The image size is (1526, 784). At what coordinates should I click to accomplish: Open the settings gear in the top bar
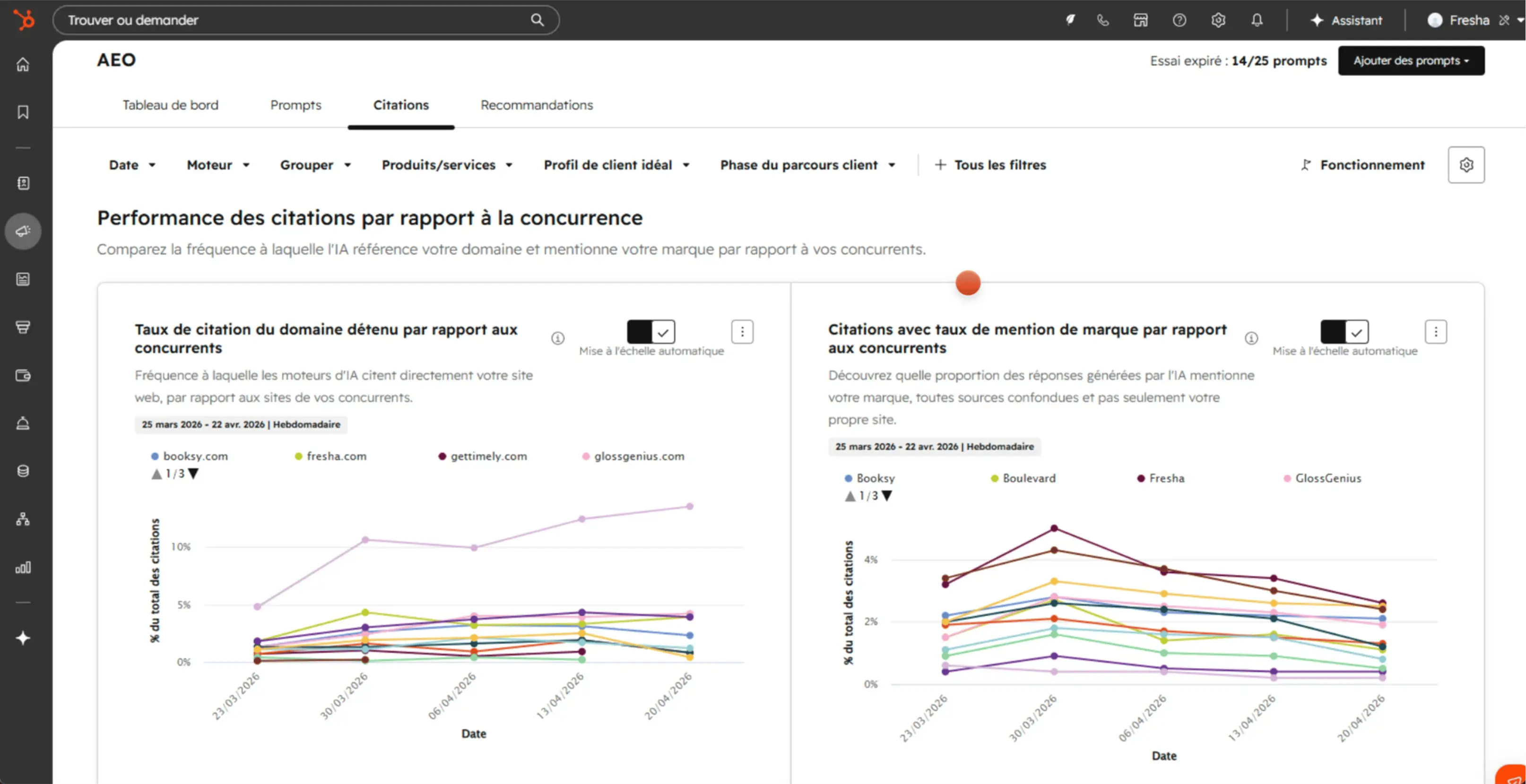1218,20
